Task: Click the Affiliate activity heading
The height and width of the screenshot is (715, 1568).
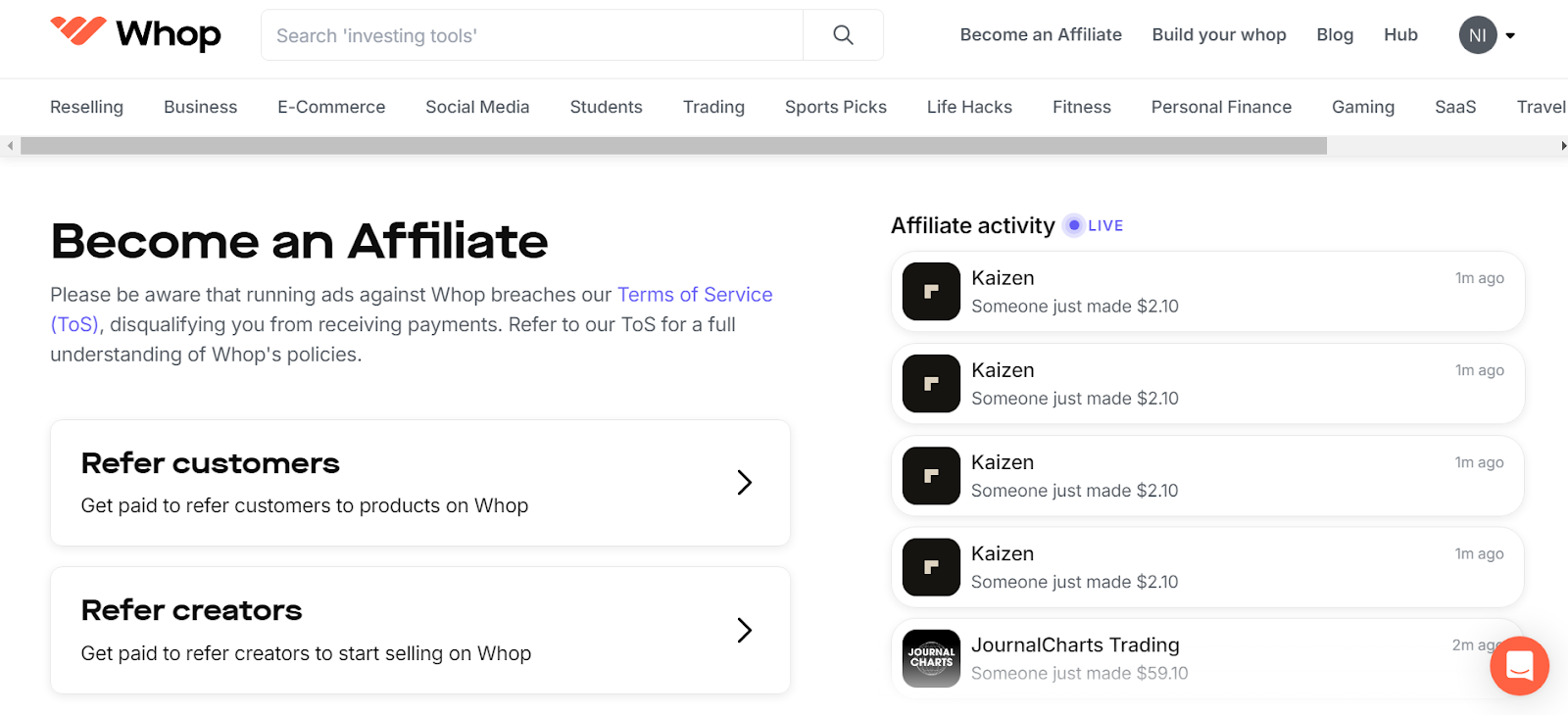Action: 972,225
